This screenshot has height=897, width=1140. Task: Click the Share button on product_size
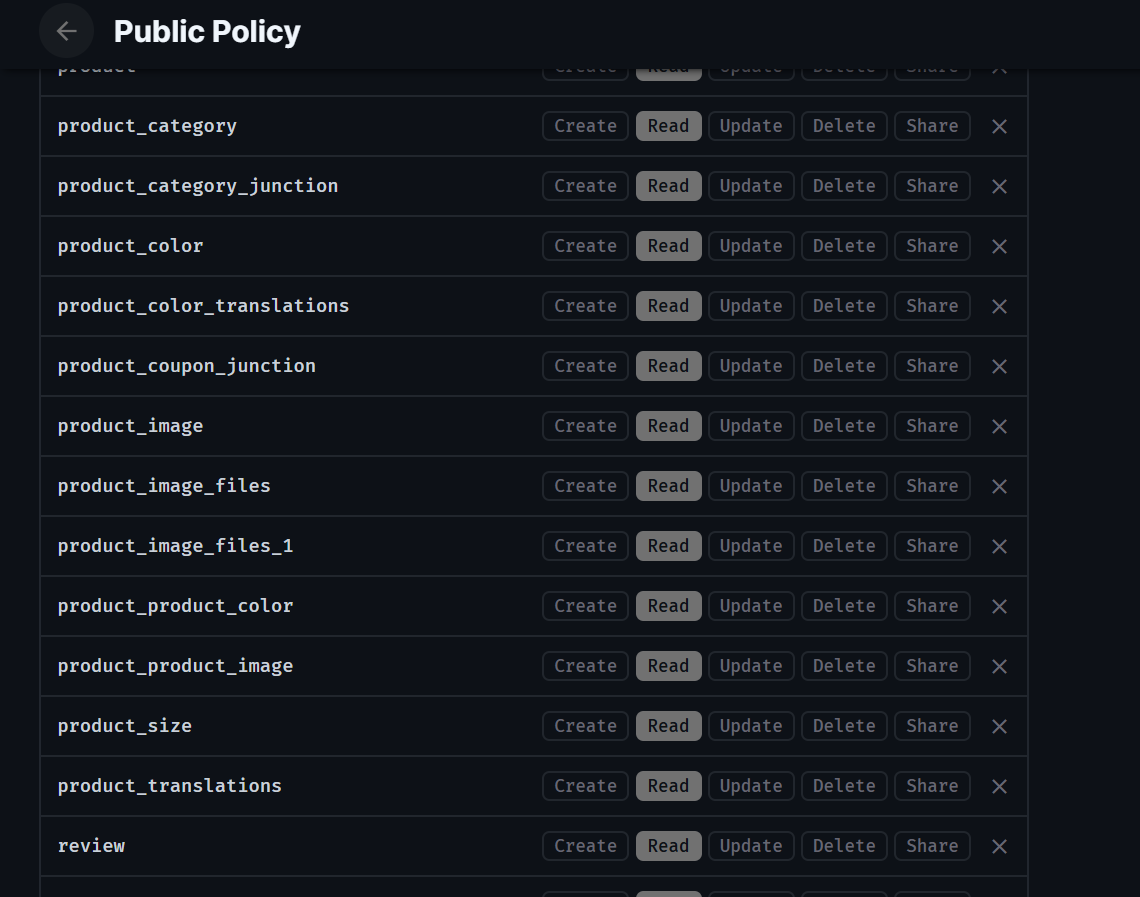931,726
